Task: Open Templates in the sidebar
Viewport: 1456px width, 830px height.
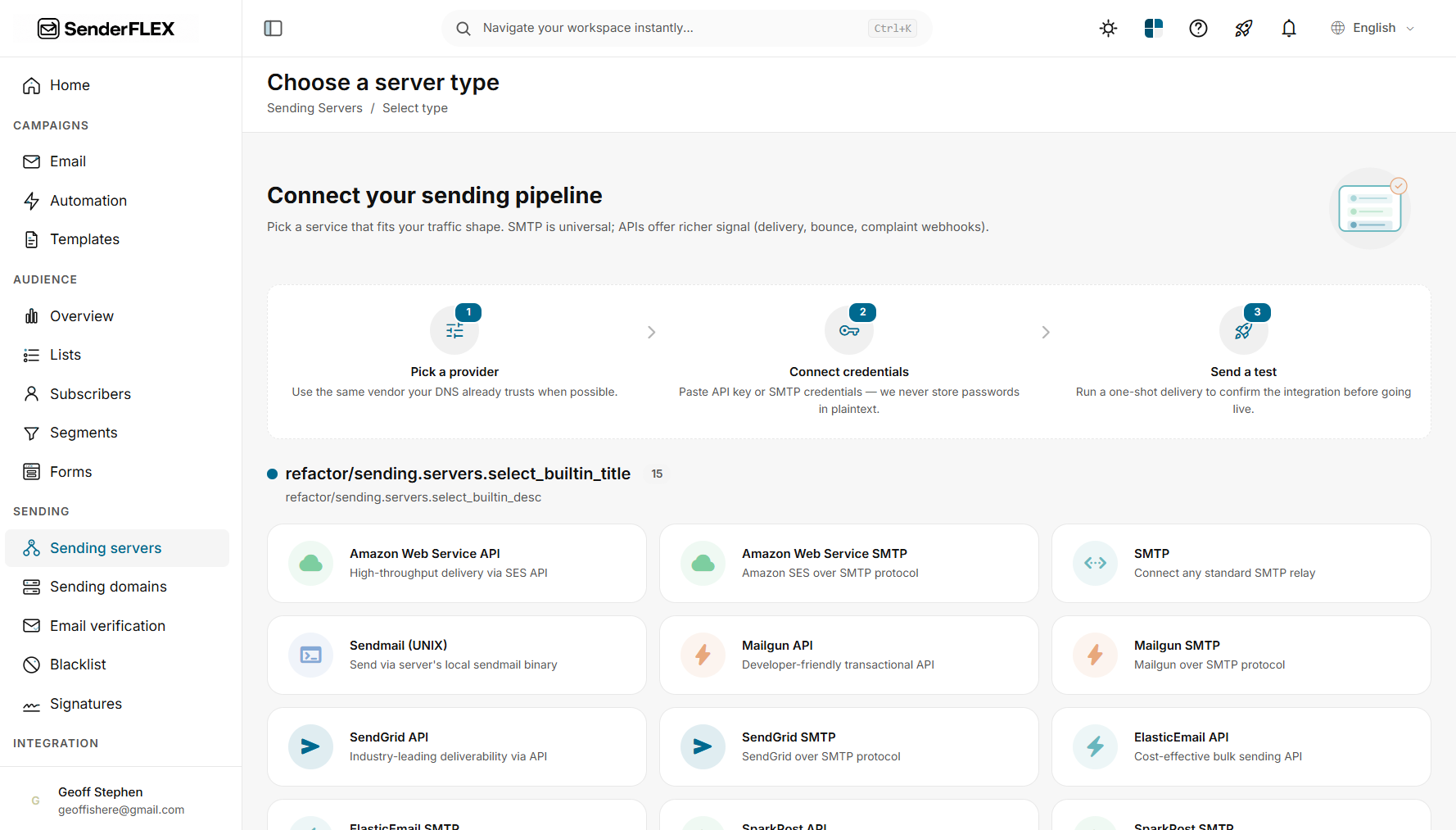Action: (x=117, y=239)
